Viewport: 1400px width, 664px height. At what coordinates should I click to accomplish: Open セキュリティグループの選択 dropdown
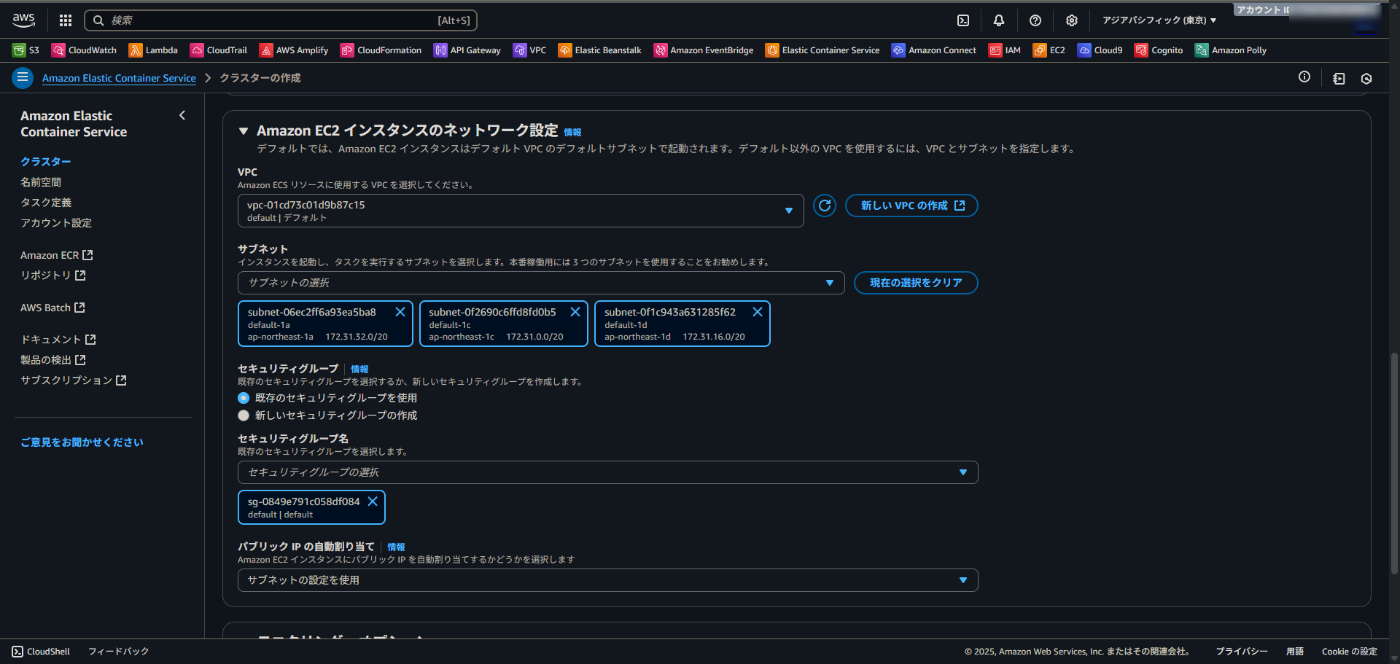click(x=608, y=472)
